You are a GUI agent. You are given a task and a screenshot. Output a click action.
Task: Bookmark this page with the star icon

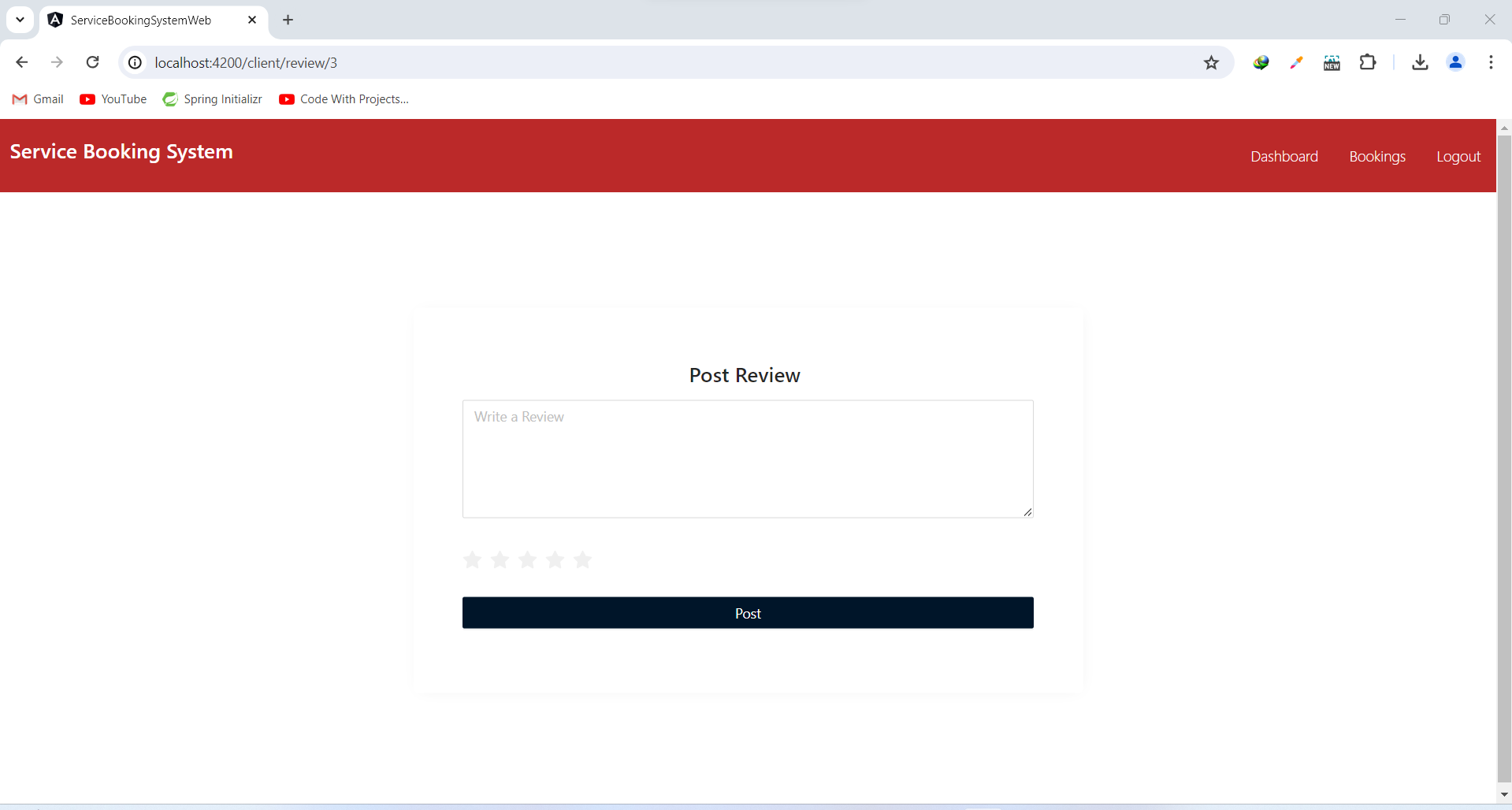click(1211, 62)
